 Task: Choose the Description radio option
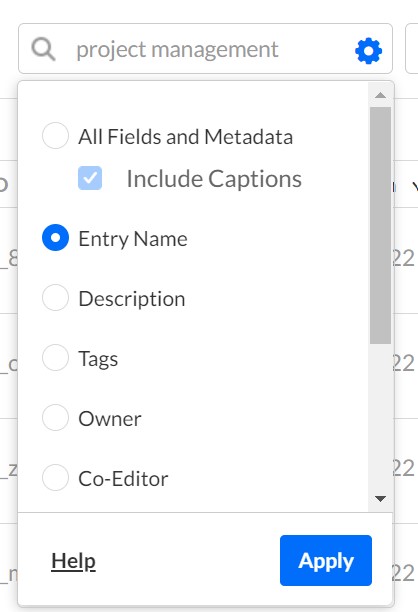55,297
